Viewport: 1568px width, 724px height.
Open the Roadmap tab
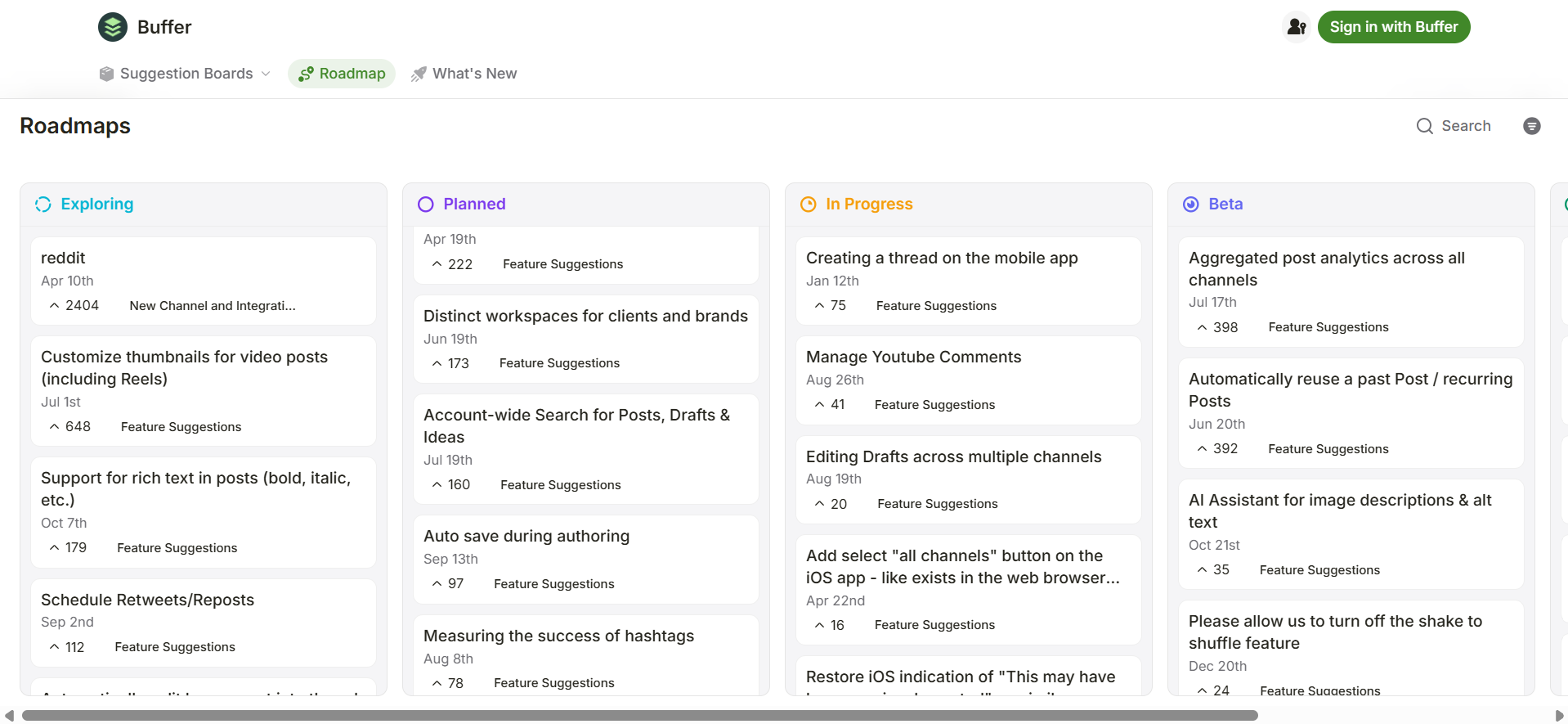click(342, 74)
